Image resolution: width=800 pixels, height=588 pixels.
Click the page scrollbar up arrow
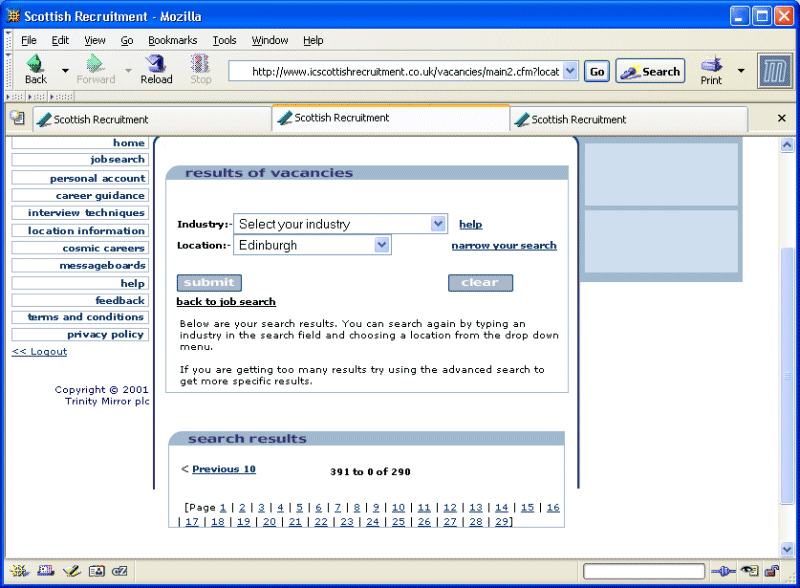pyautogui.click(x=787, y=145)
